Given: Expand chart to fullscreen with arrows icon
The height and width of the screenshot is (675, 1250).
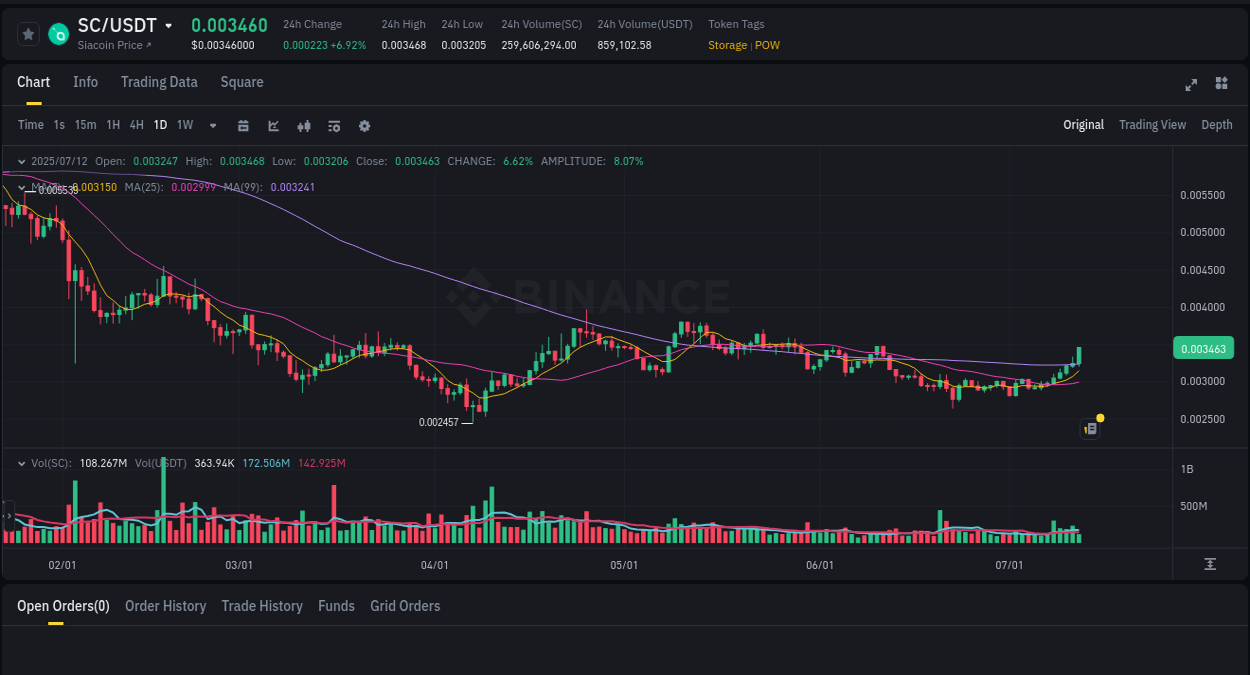Looking at the screenshot, I should (x=1190, y=85).
